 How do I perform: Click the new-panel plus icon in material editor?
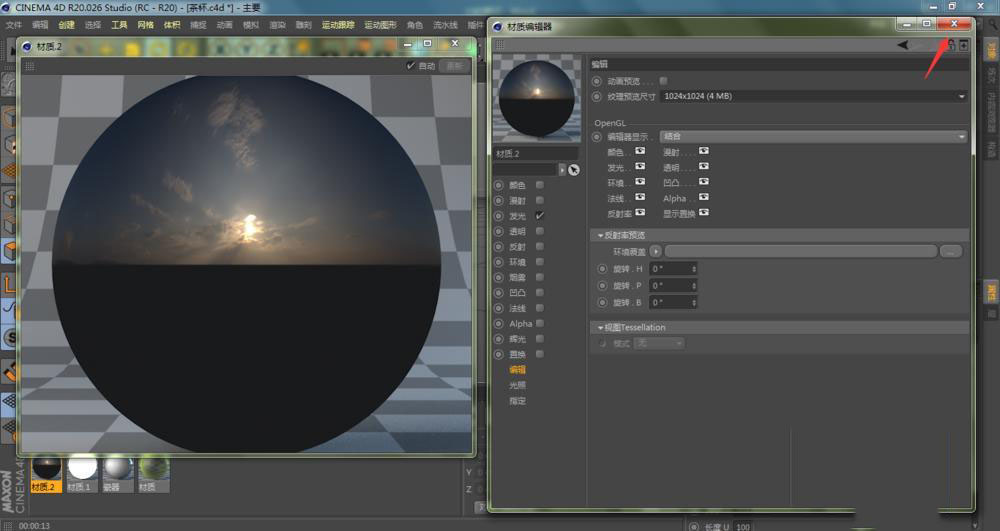pyautogui.click(x=964, y=45)
